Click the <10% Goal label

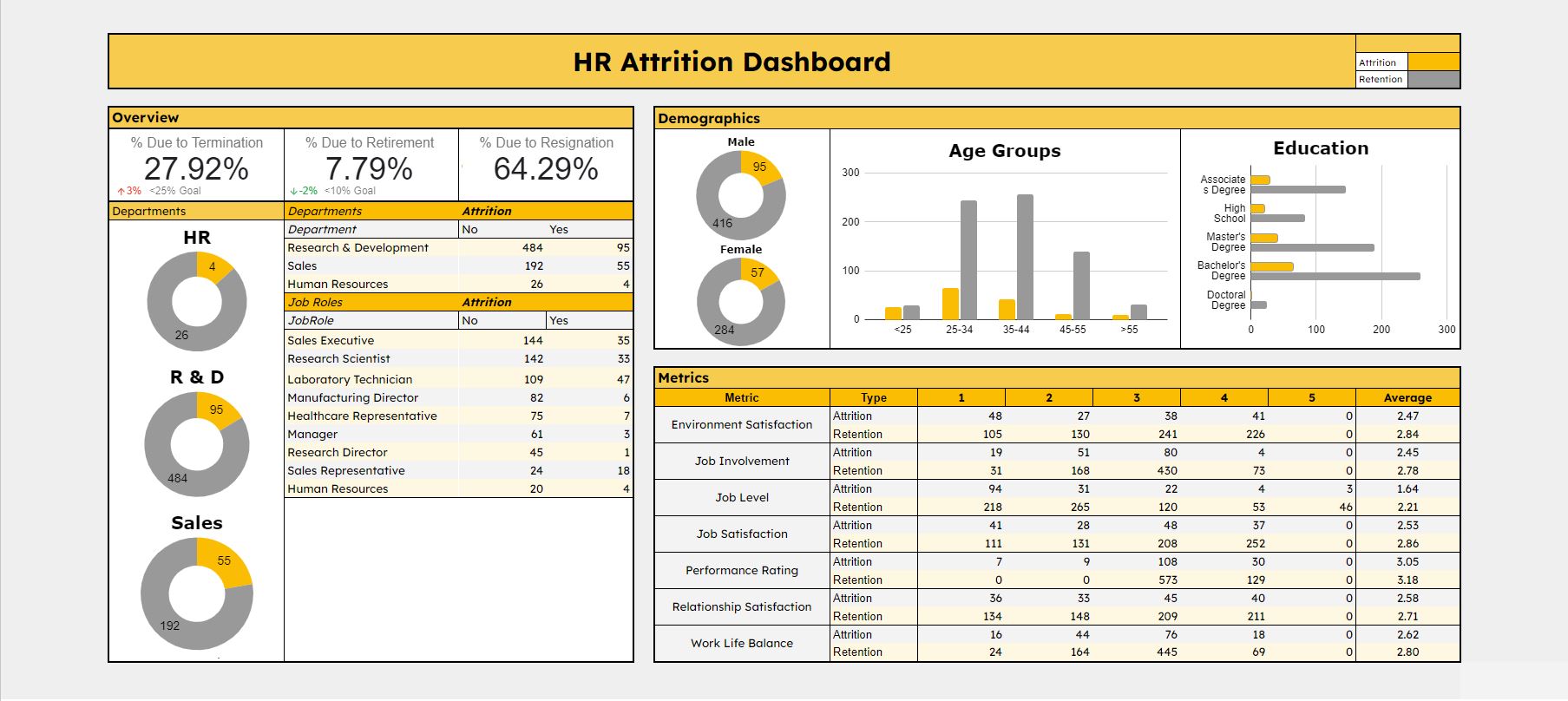[351, 191]
